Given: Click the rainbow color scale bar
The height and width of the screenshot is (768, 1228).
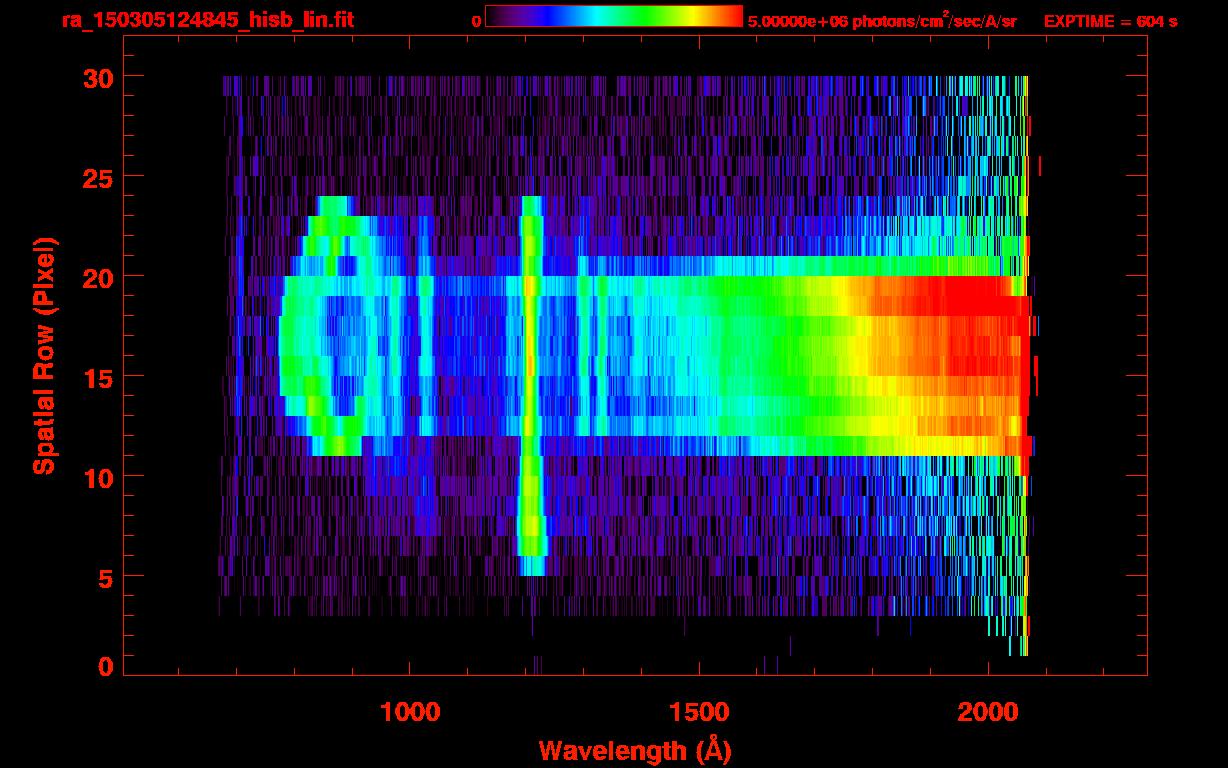Looking at the screenshot, I should 614,17.
